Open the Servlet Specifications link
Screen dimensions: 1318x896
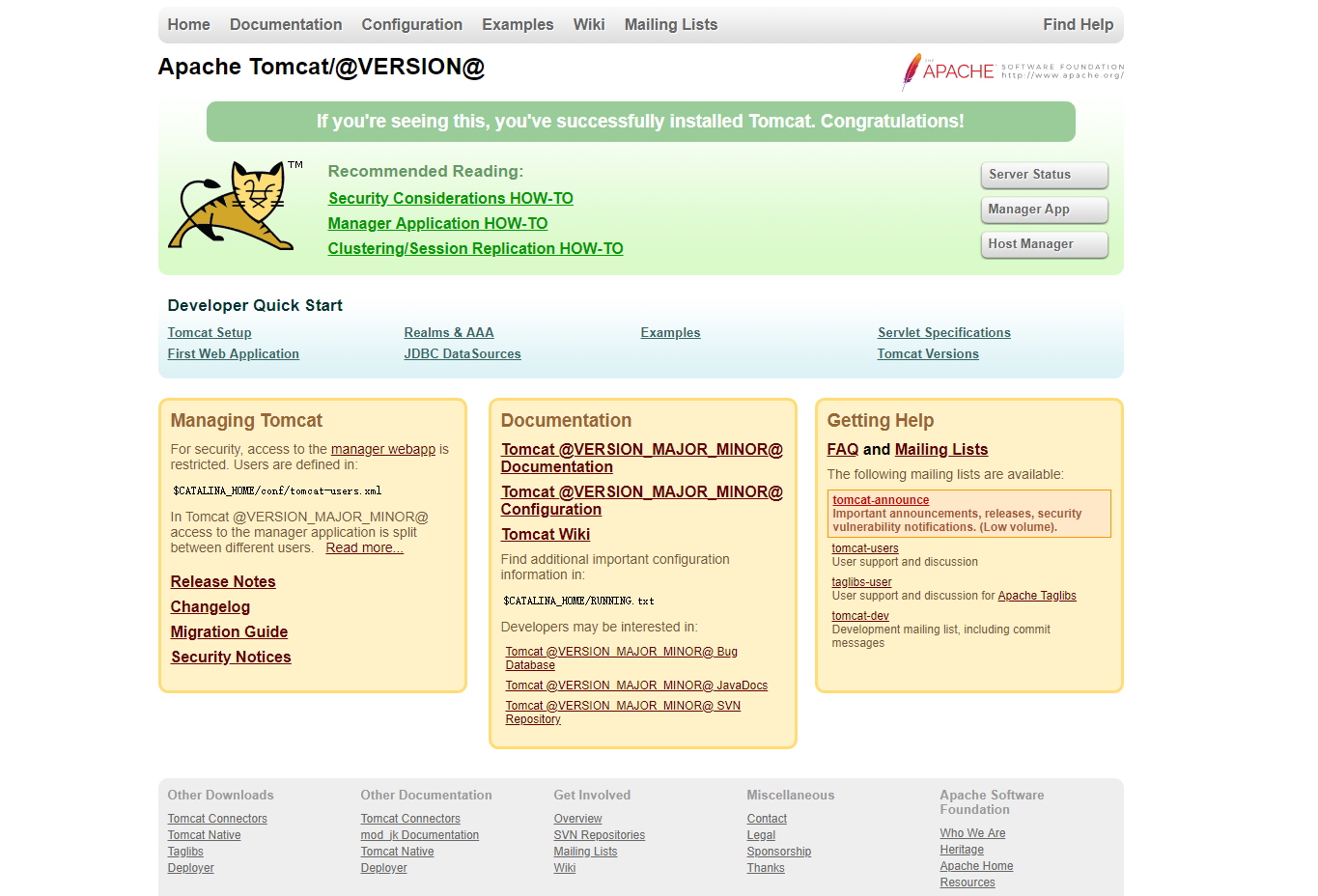point(944,332)
